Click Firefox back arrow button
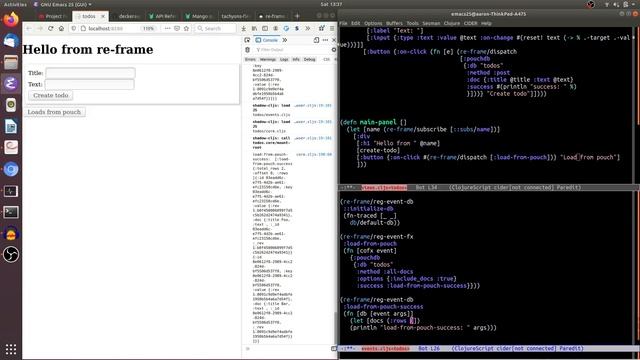 (29, 29)
